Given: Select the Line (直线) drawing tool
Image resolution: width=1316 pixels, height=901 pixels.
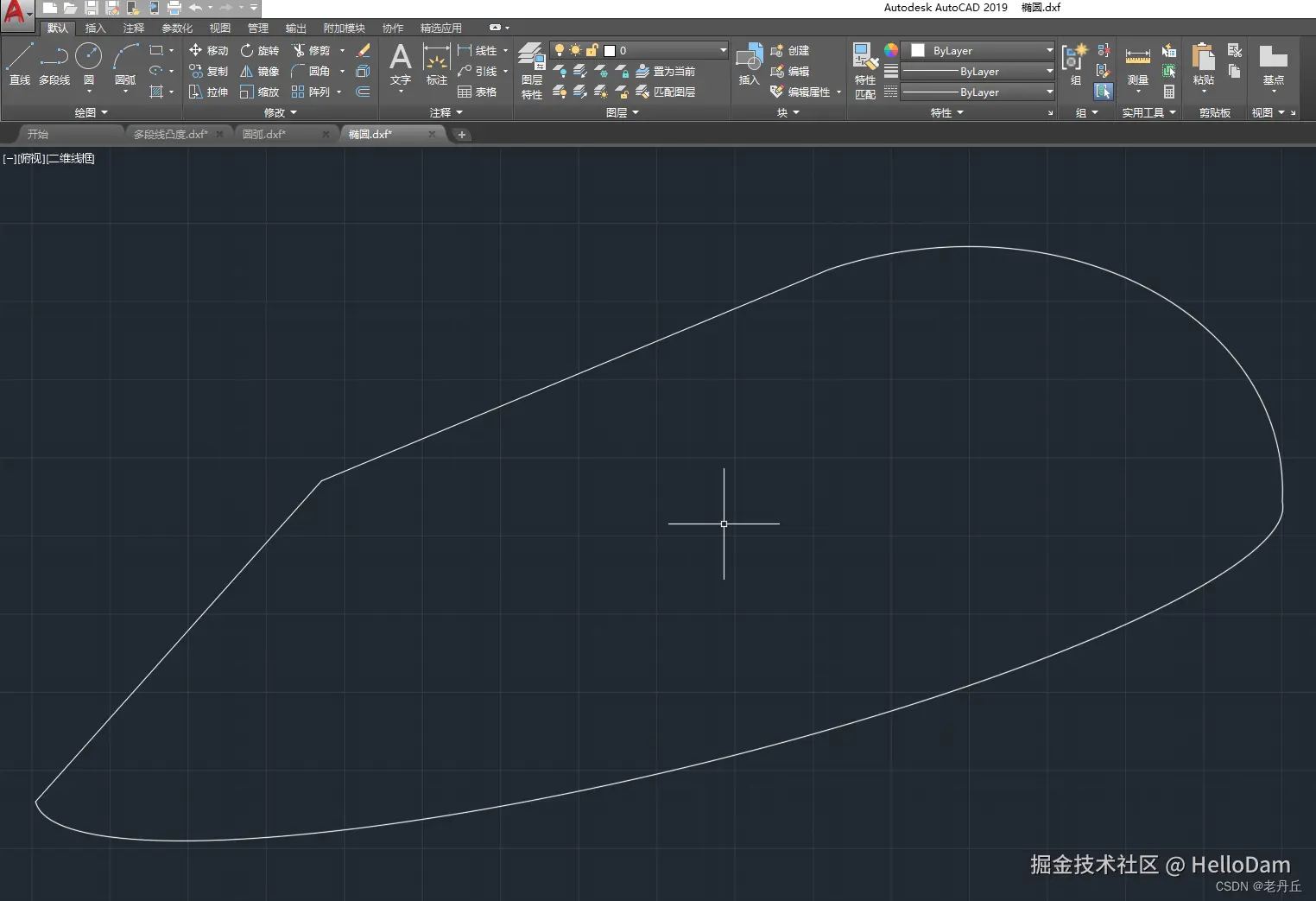Looking at the screenshot, I should coord(19,64).
